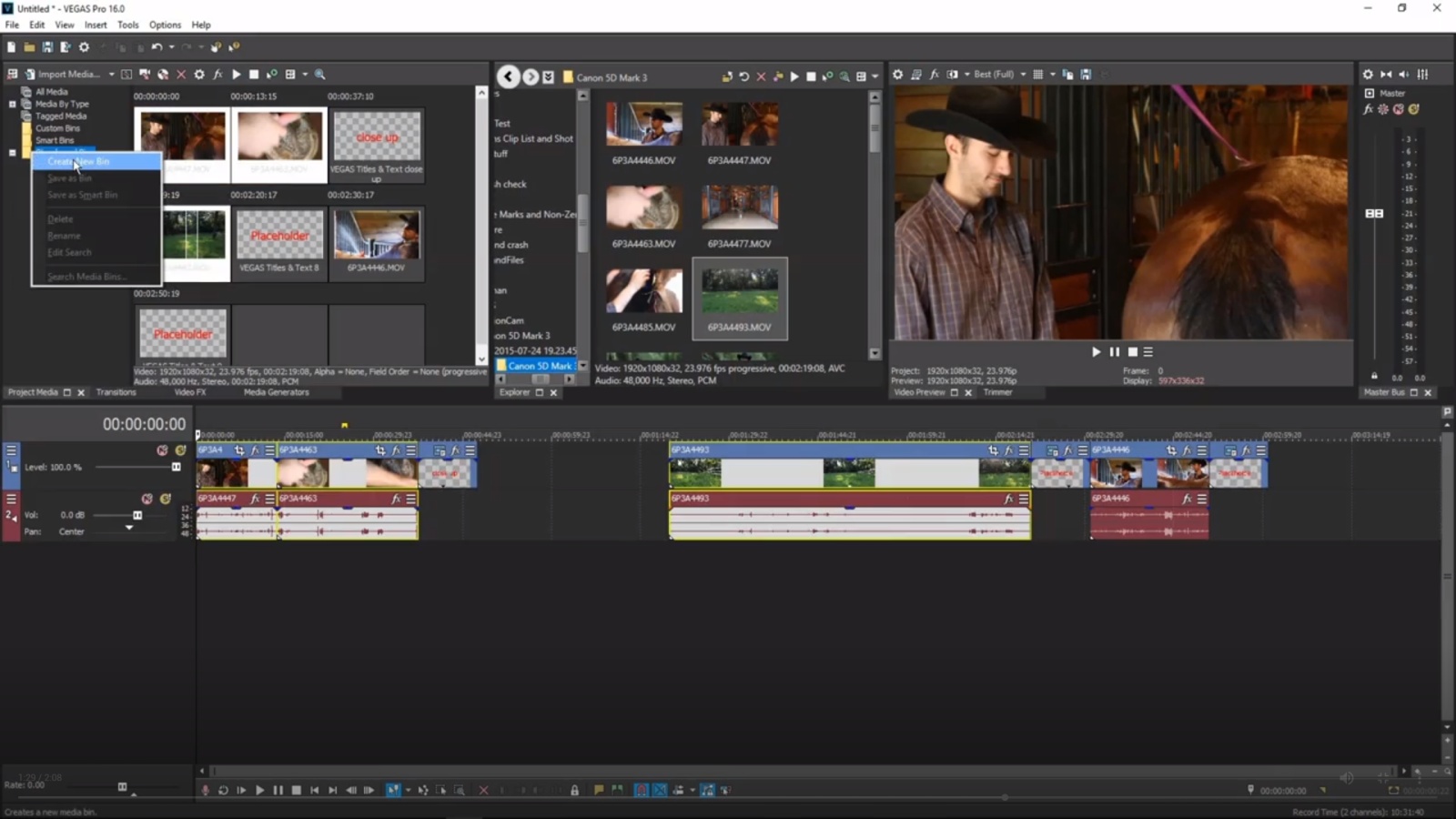Open the Options menu
The height and width of the screenshot is (819, 1456).
[x=165, y=25]
